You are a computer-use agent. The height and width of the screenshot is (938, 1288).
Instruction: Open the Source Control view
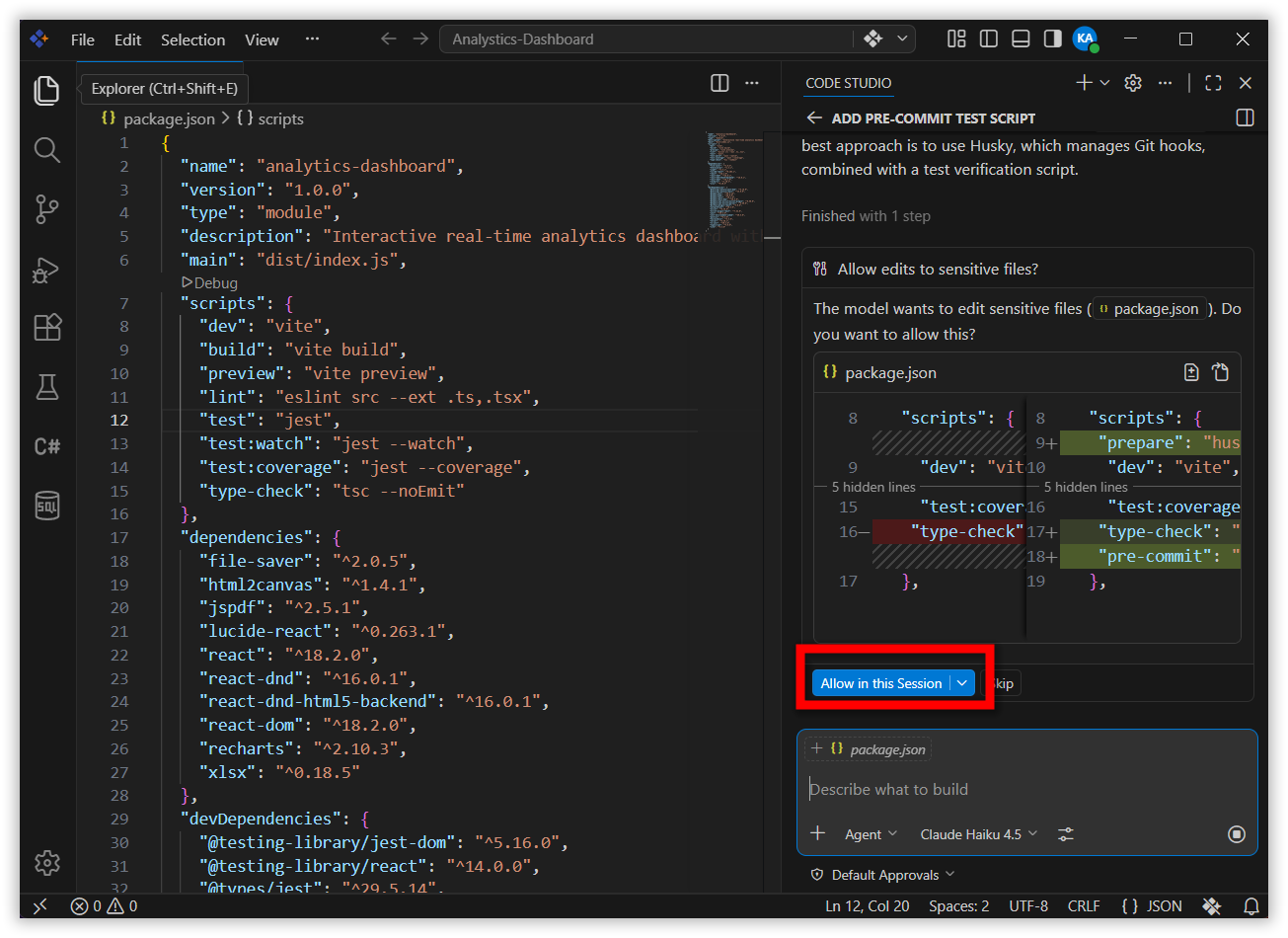pos(46,209)
